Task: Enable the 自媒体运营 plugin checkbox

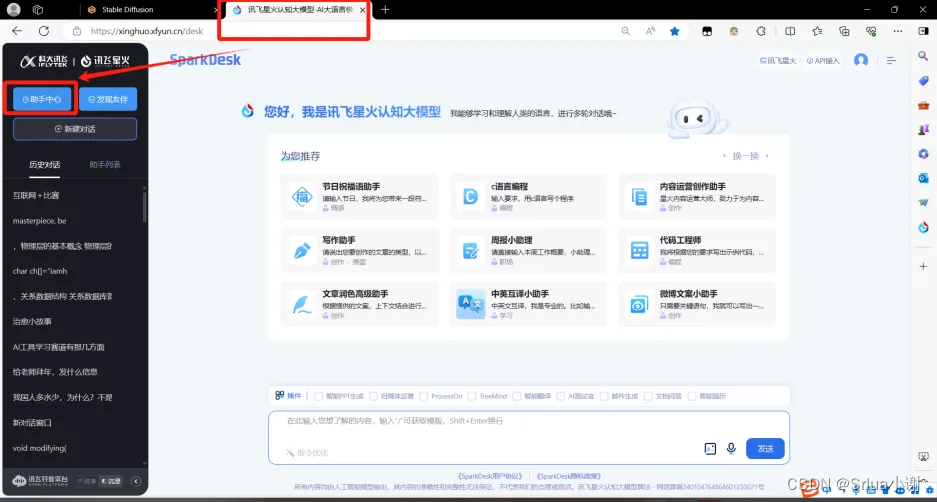Action: (373, 396)
